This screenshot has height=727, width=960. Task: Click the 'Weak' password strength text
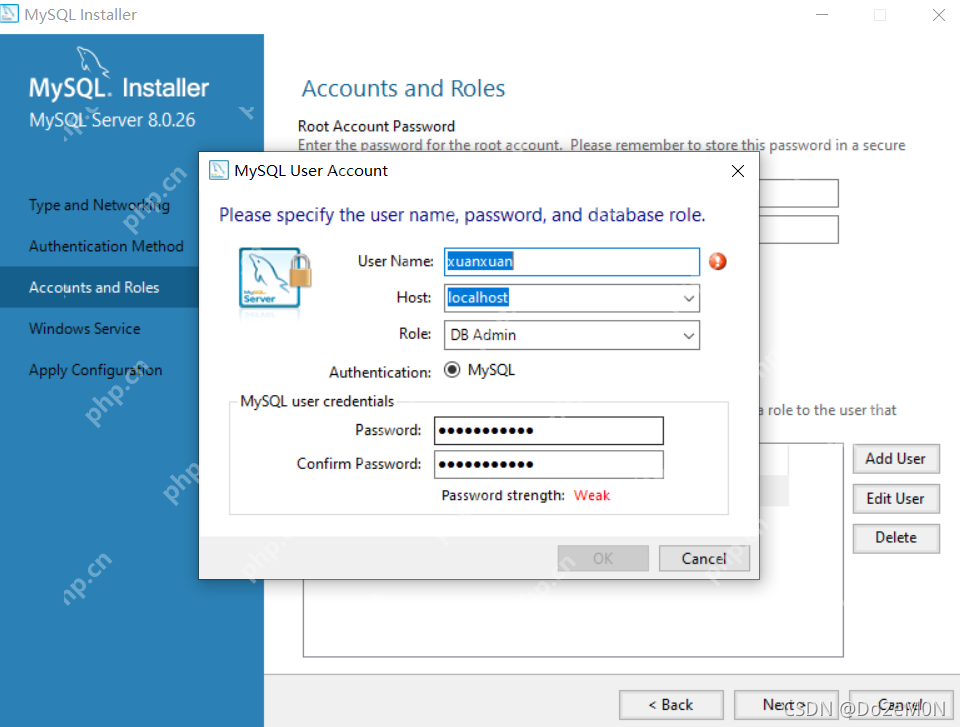591,495
